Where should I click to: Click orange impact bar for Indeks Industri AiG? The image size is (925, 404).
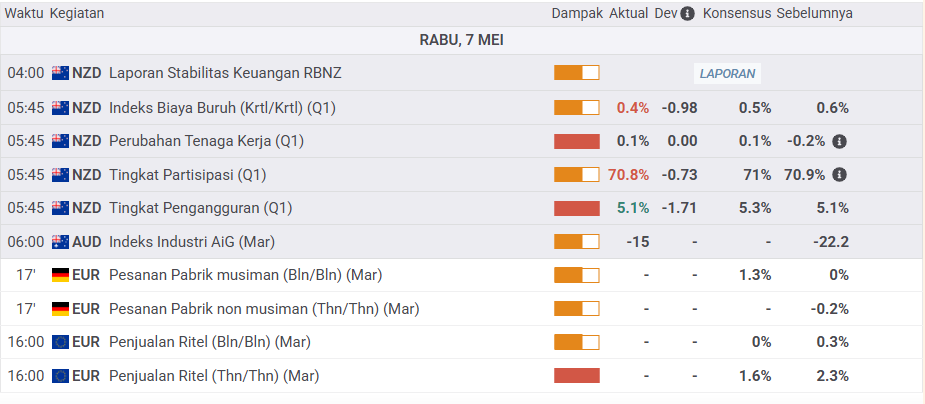click(x=577, y=241)
